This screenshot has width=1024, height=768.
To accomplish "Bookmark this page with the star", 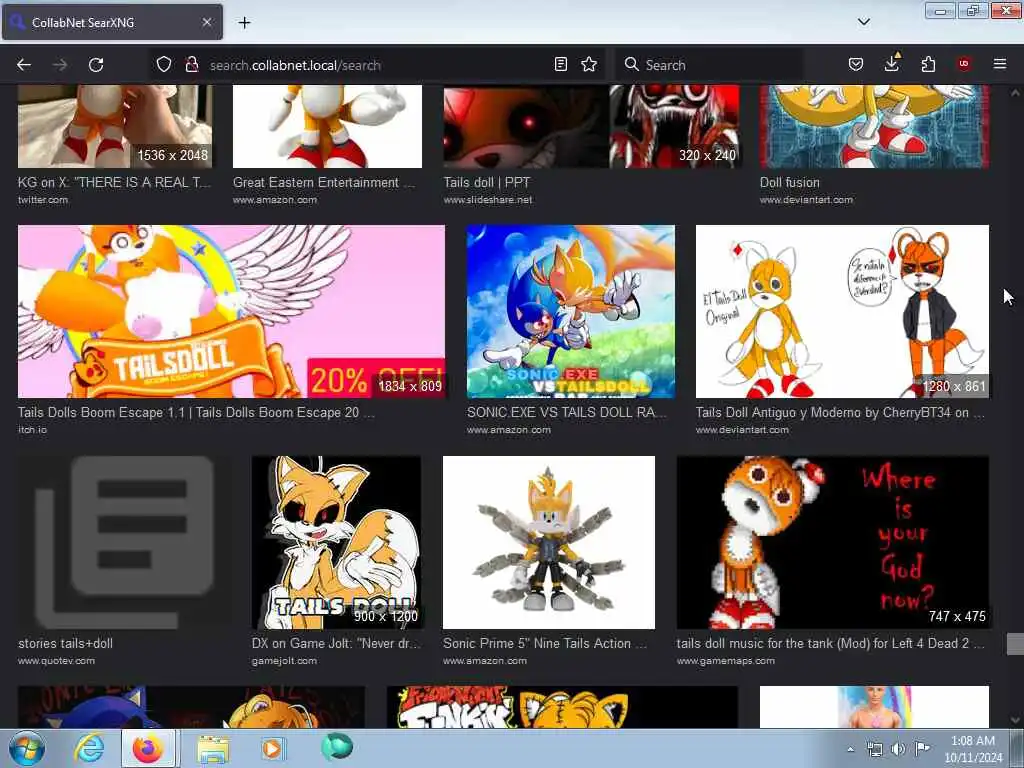I will tap(589, 64).
